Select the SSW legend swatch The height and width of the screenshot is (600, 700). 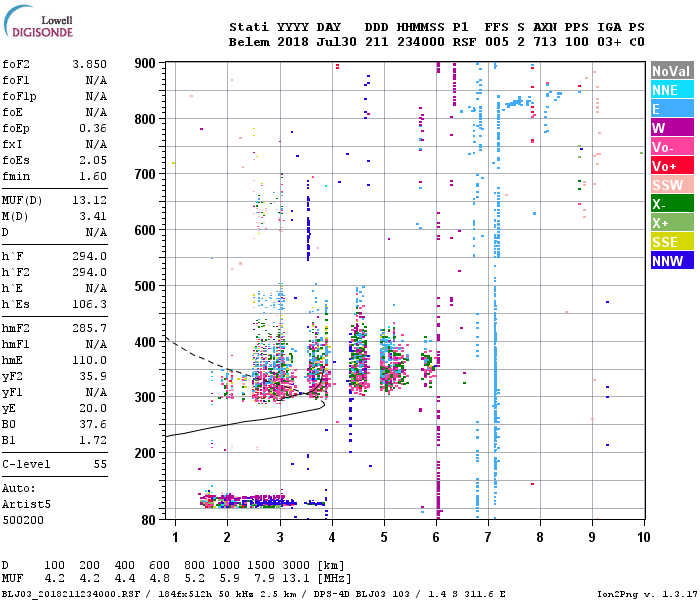click(672, 184)
